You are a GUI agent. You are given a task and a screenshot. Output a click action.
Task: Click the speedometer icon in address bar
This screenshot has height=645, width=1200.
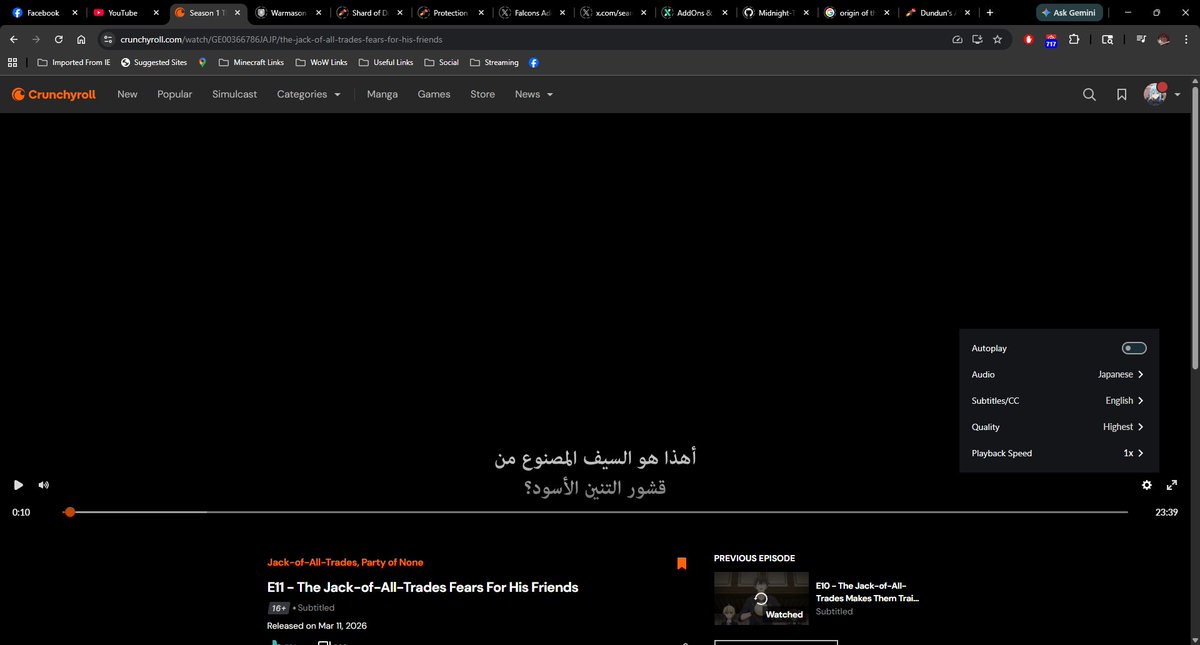957,39
